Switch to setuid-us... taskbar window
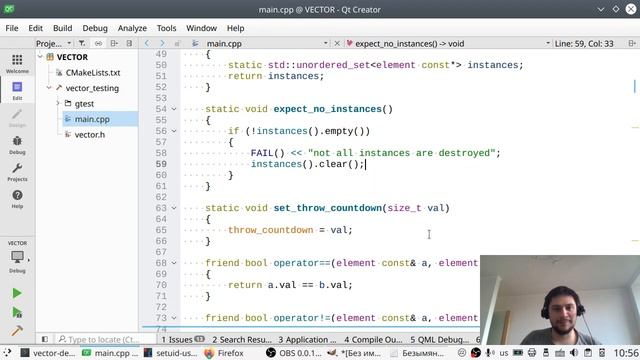 171,353
